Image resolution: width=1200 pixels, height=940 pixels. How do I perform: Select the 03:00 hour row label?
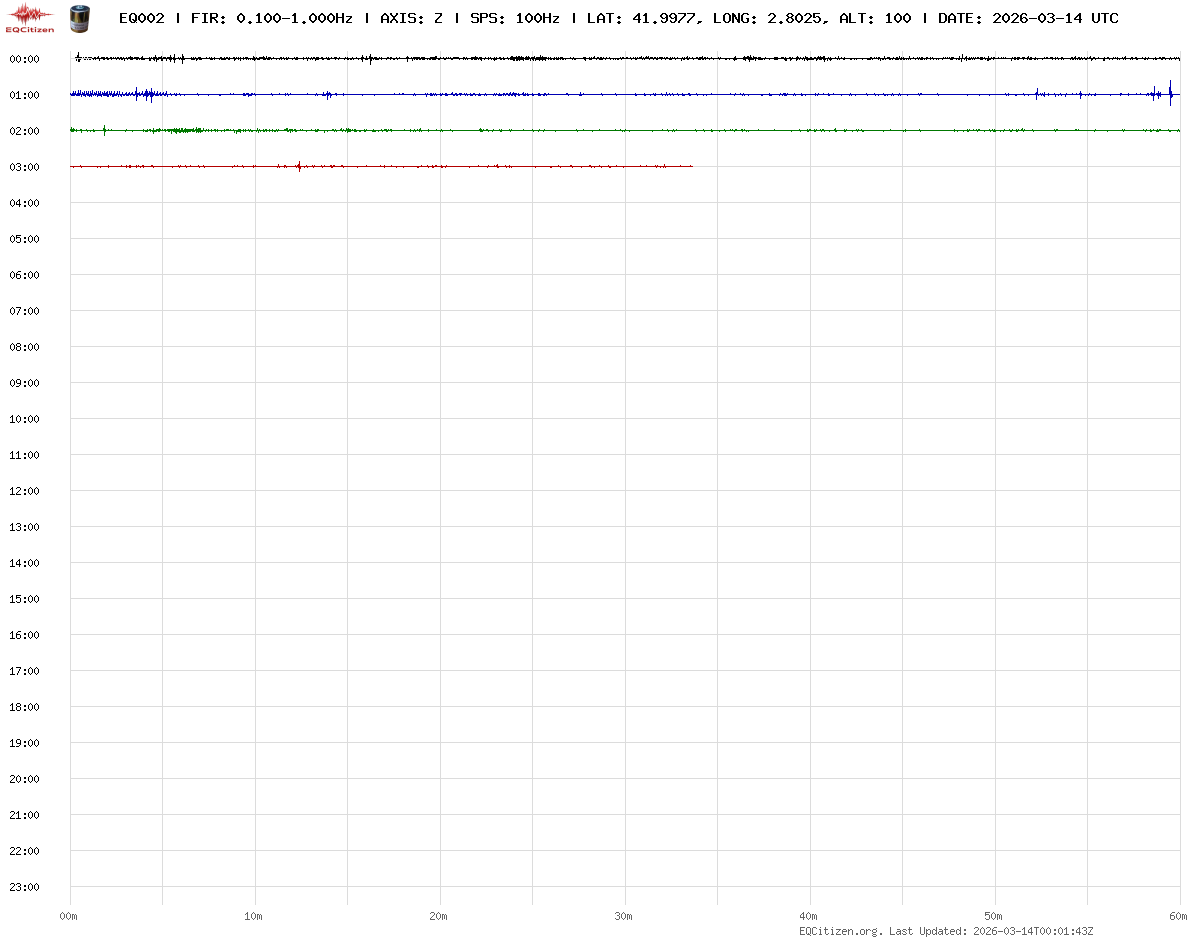(x=24, y=167)
